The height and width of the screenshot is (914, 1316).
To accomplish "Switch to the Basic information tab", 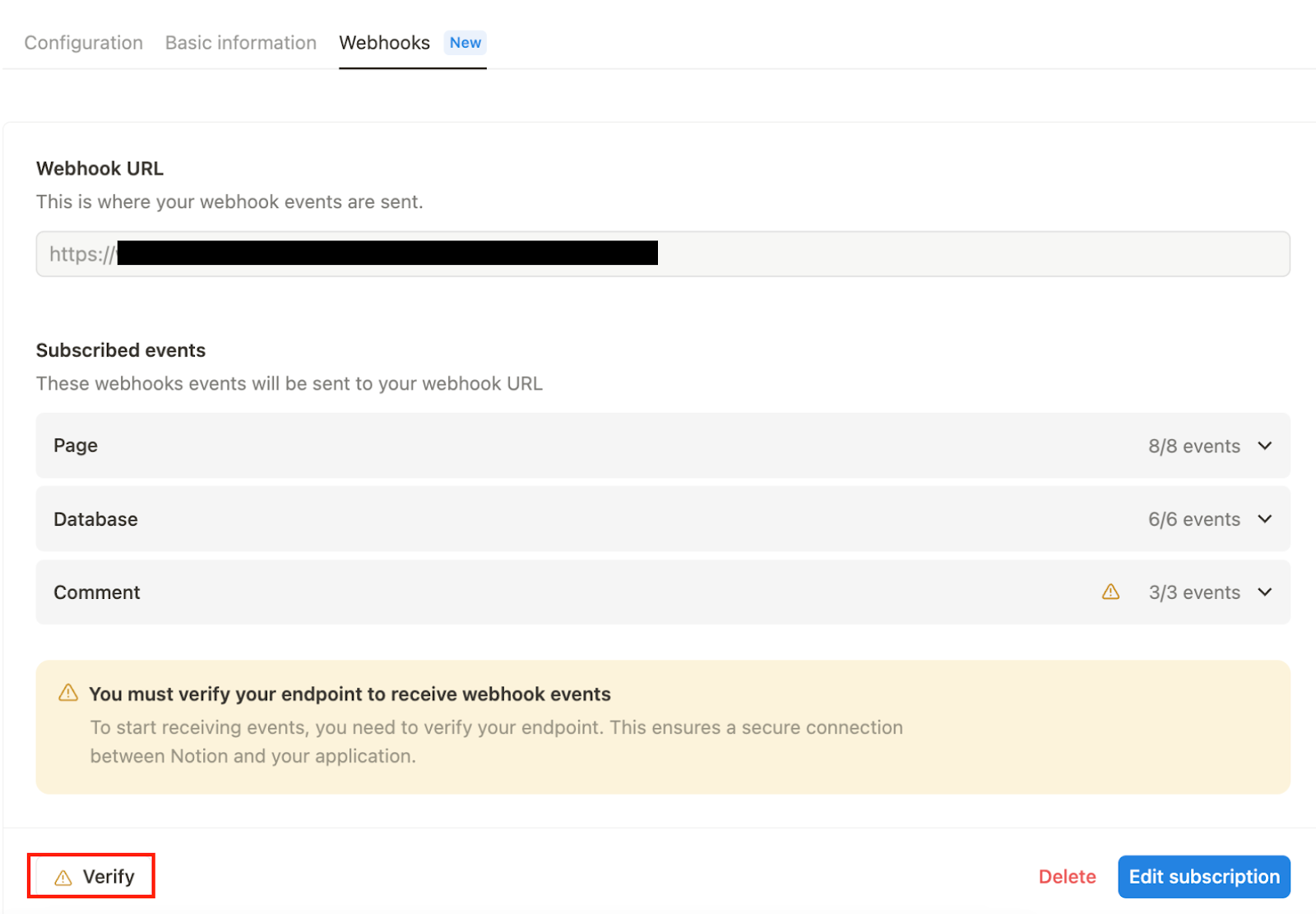I will (240, 43).
